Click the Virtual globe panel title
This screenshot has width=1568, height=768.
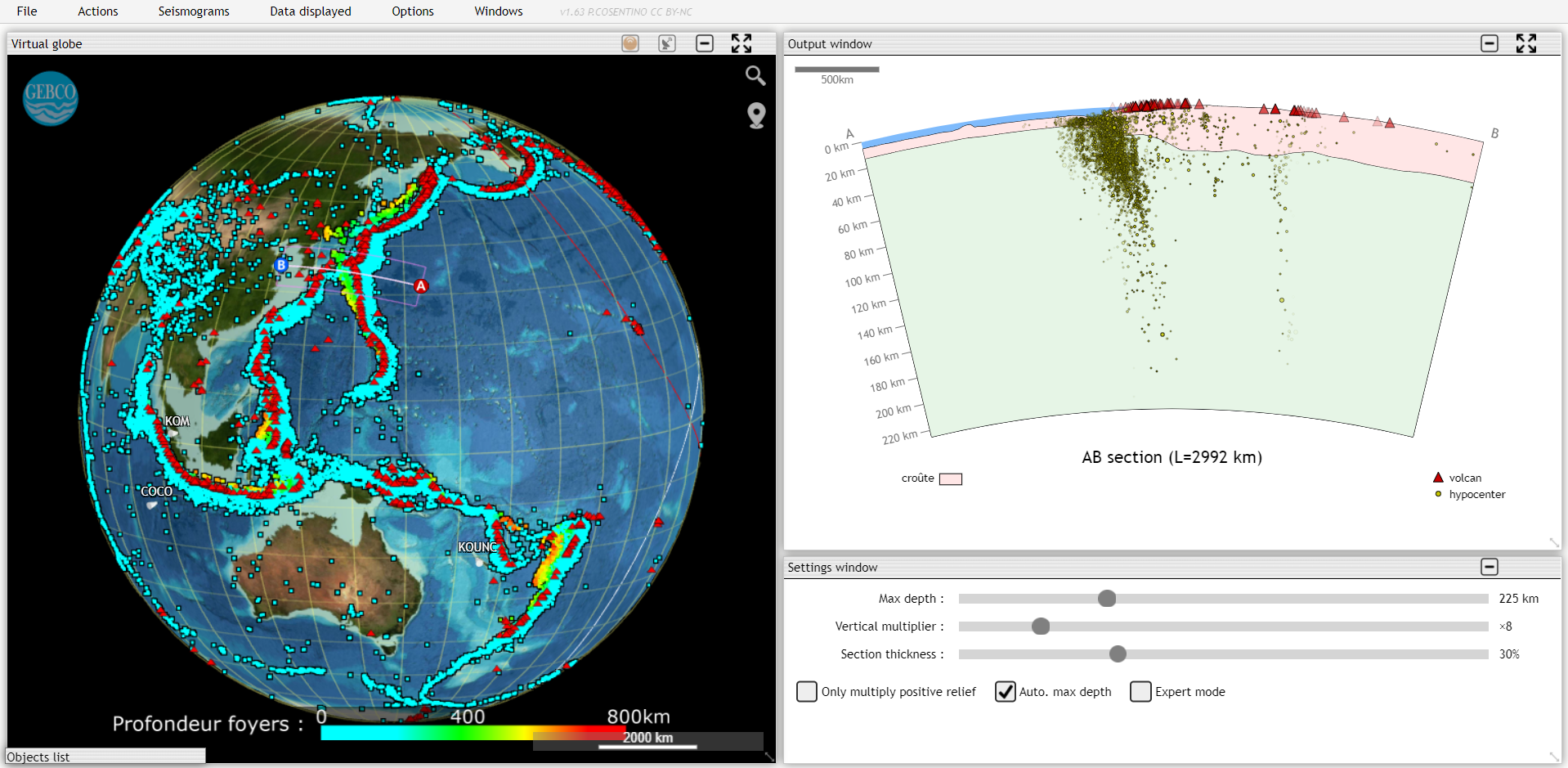[47, 44]
